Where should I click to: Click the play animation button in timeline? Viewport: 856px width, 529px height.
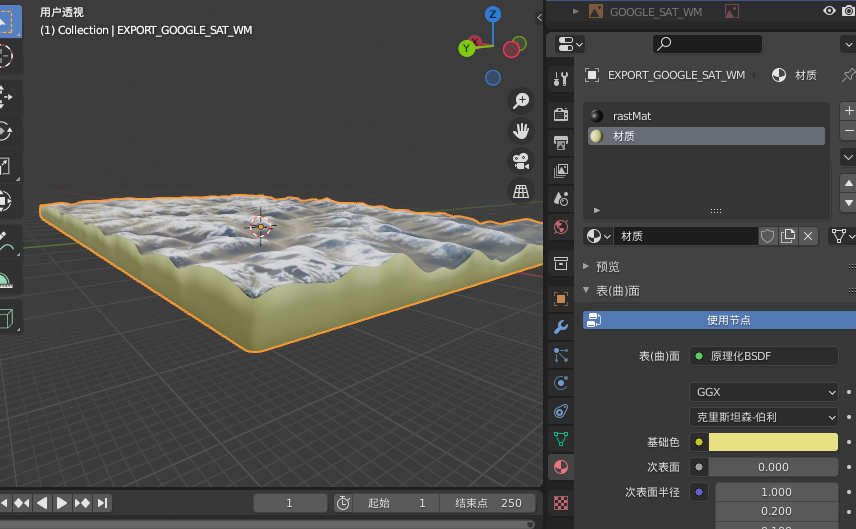62,503
